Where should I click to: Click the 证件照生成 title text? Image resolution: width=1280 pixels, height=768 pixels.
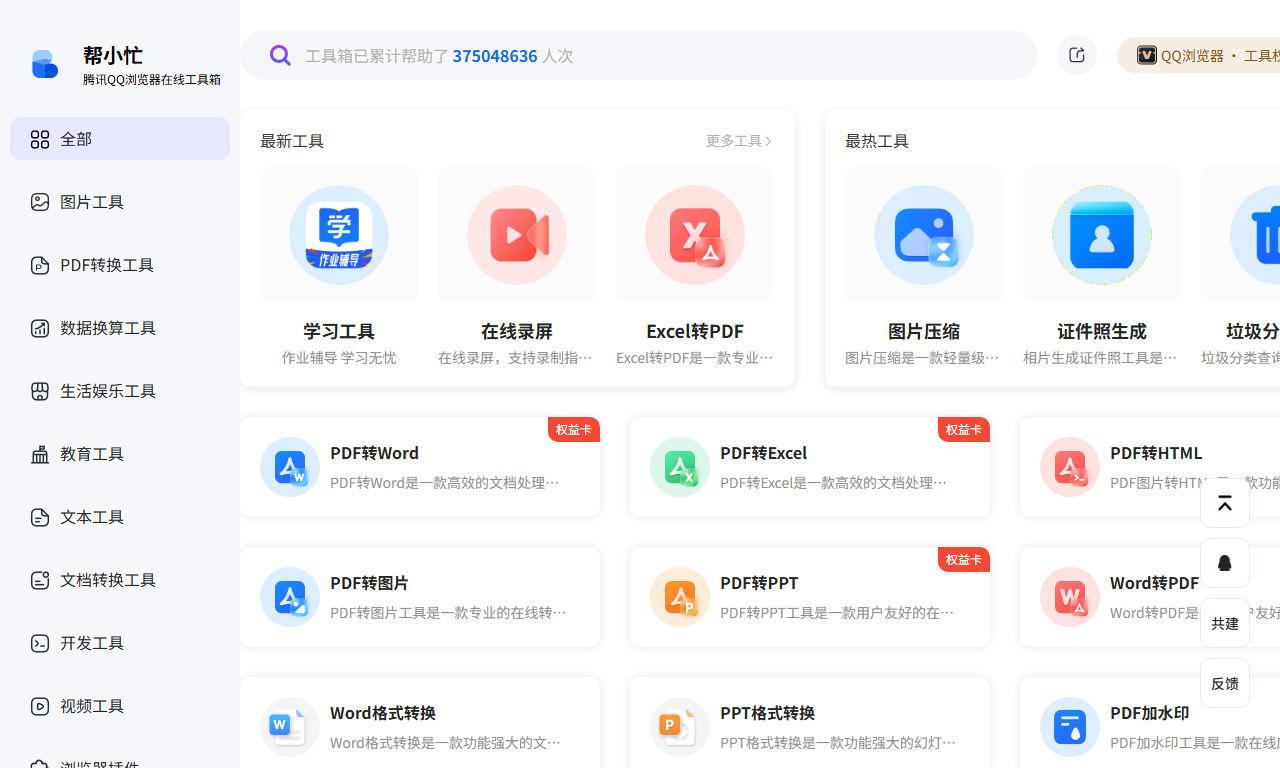click(x=1102, y=331)
